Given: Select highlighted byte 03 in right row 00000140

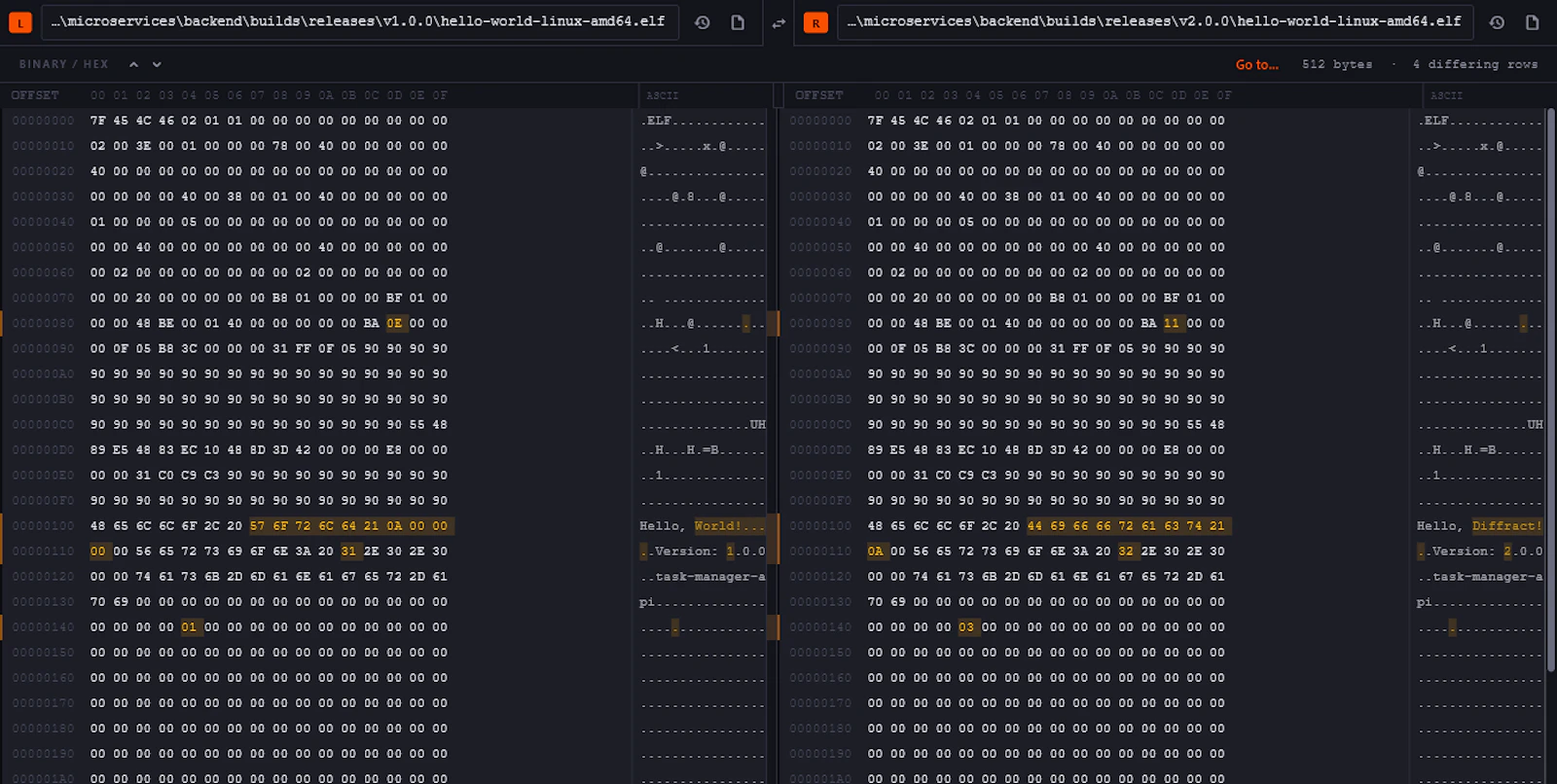Looking at the screenshot, I should coord(966,627).
